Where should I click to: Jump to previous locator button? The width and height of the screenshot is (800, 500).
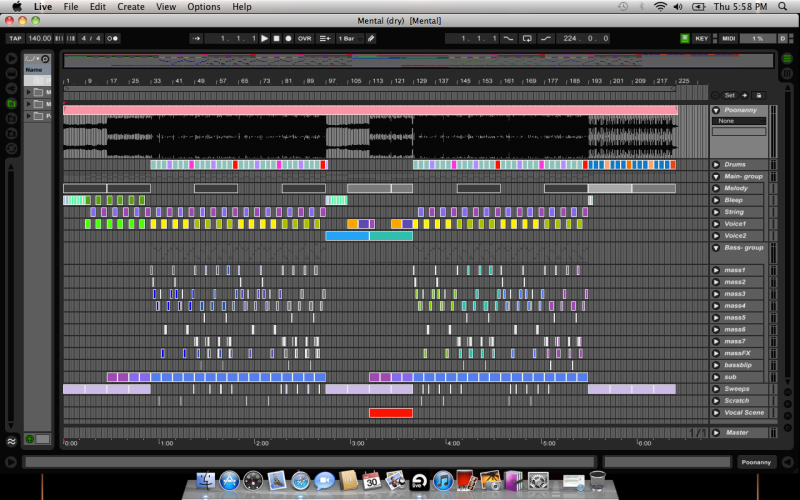[715, 95]
